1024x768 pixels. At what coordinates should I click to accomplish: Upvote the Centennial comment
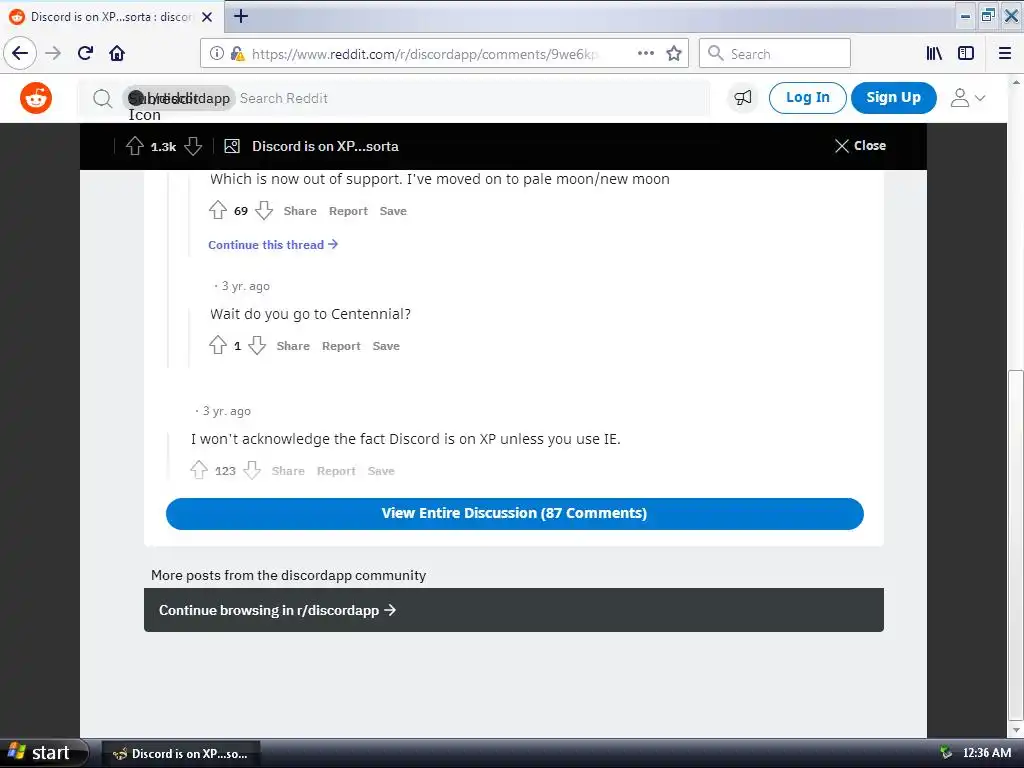pyautogui.click(x=217, y=345)
